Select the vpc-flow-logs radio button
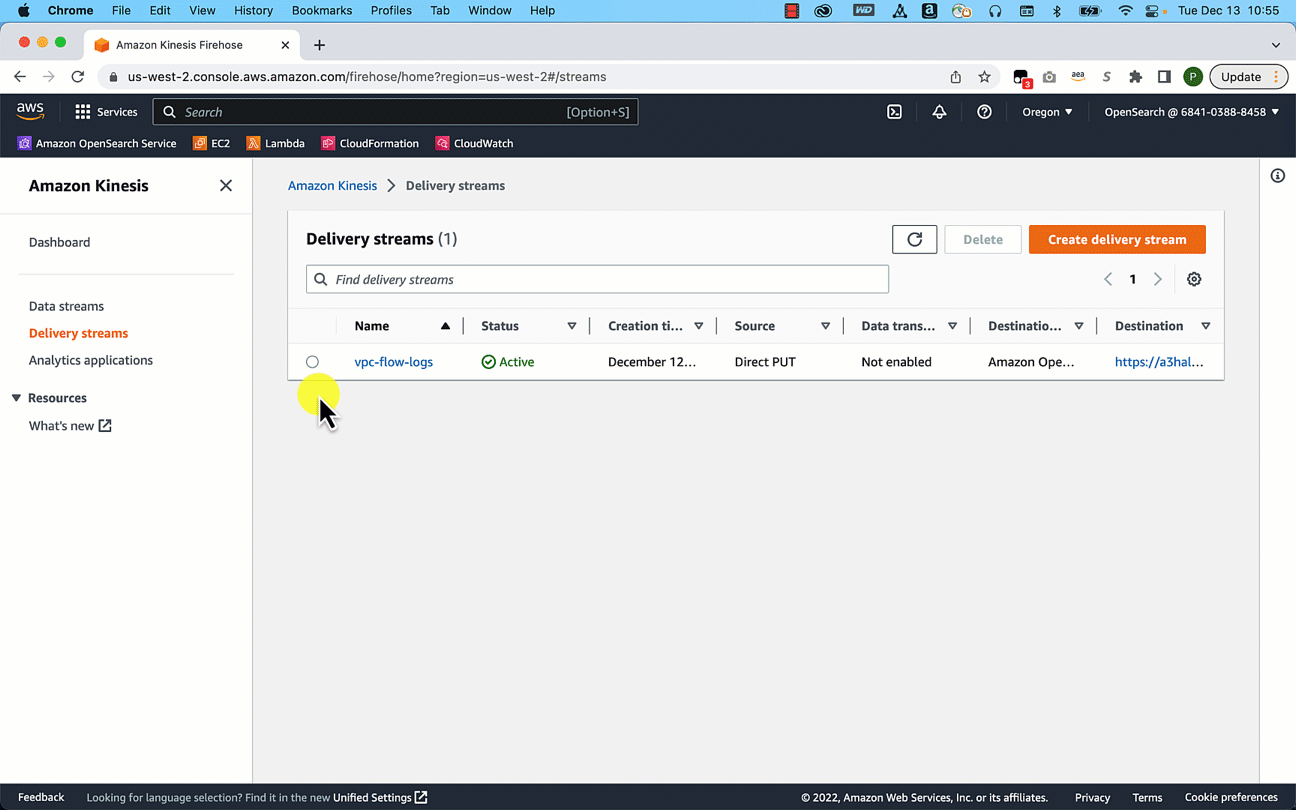The image size is (1296, 810). [312, 362]
